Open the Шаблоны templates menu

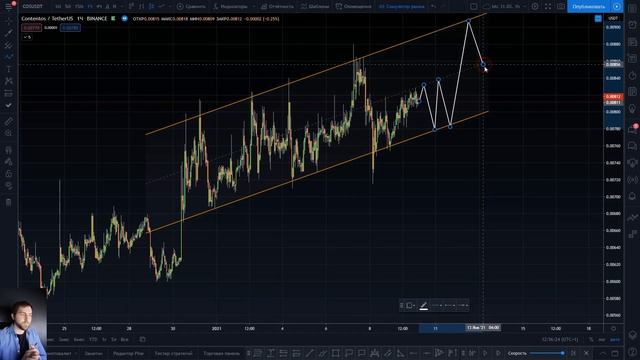point(315,6)
